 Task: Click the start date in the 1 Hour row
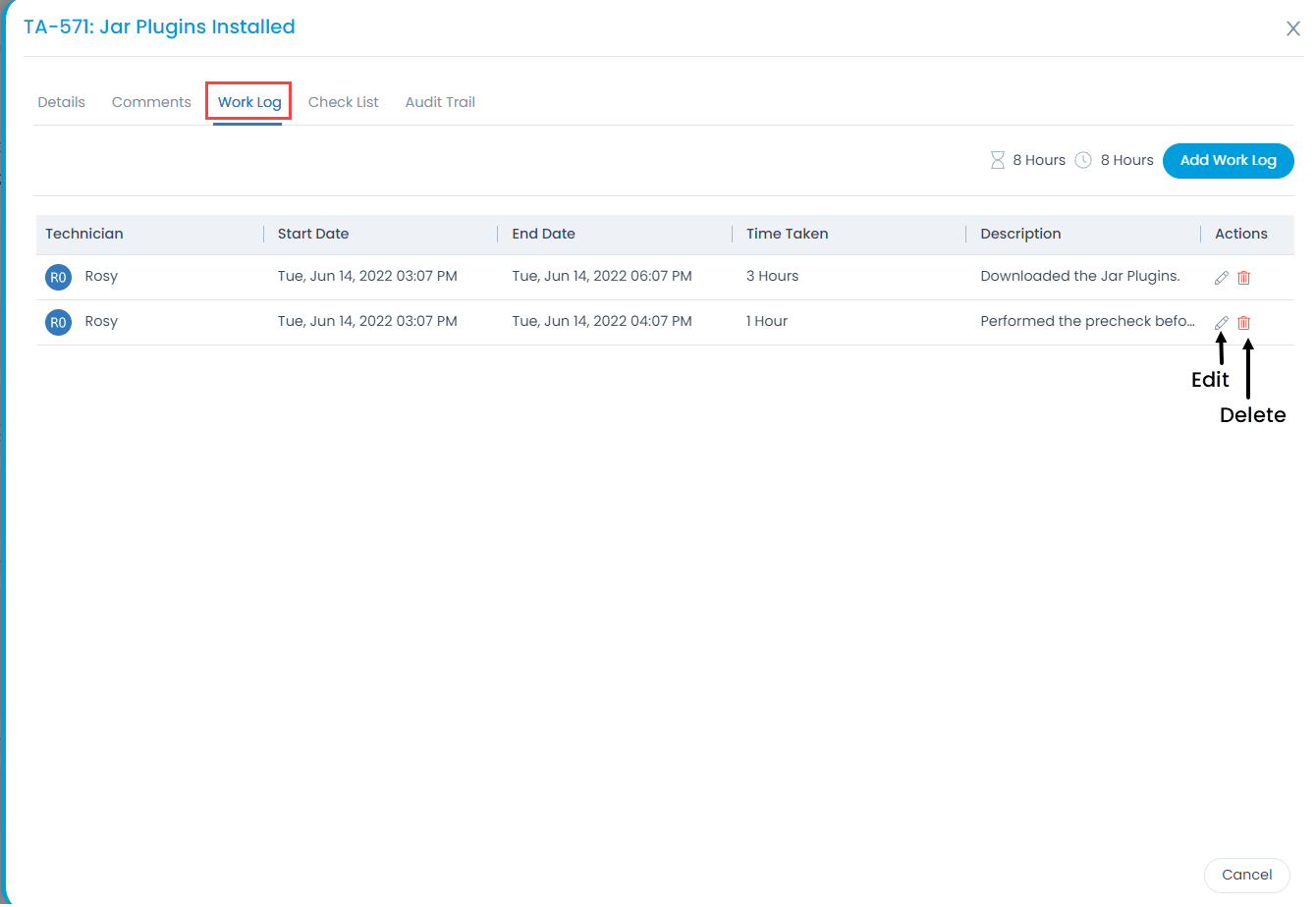pyautogui.click(x=367, y=321)
